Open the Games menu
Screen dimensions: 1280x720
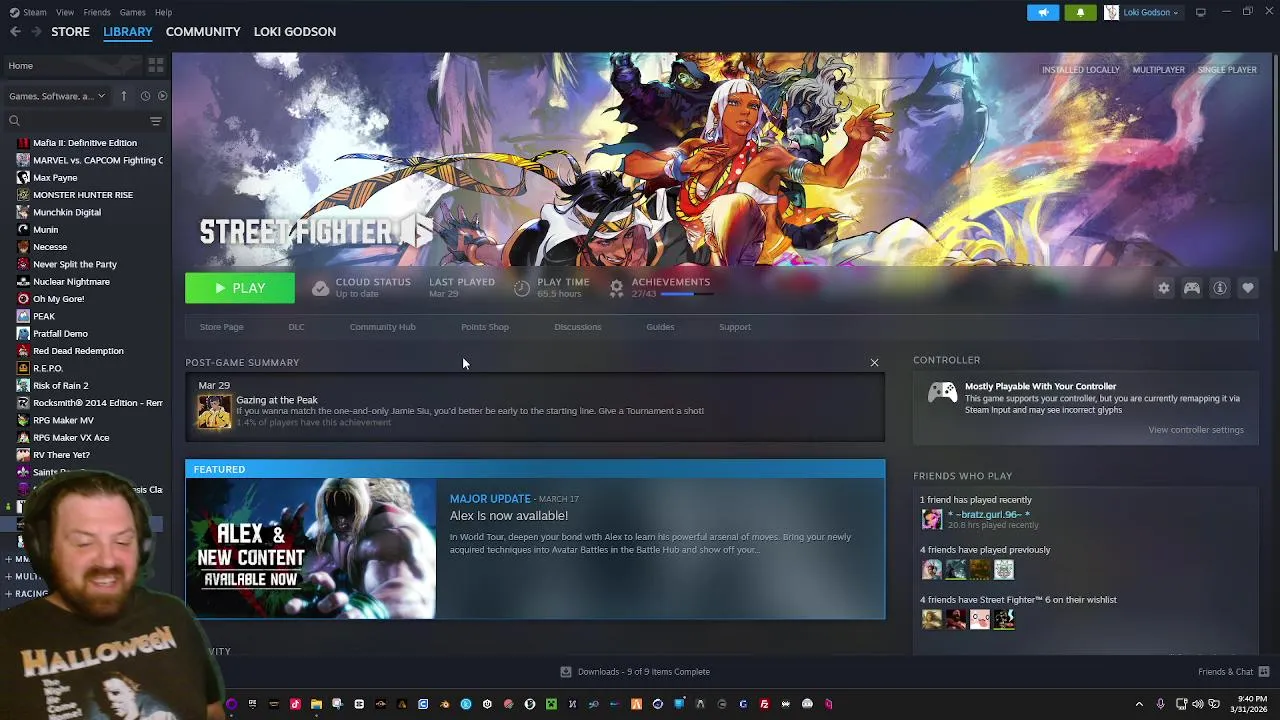(x=132, y=12)
